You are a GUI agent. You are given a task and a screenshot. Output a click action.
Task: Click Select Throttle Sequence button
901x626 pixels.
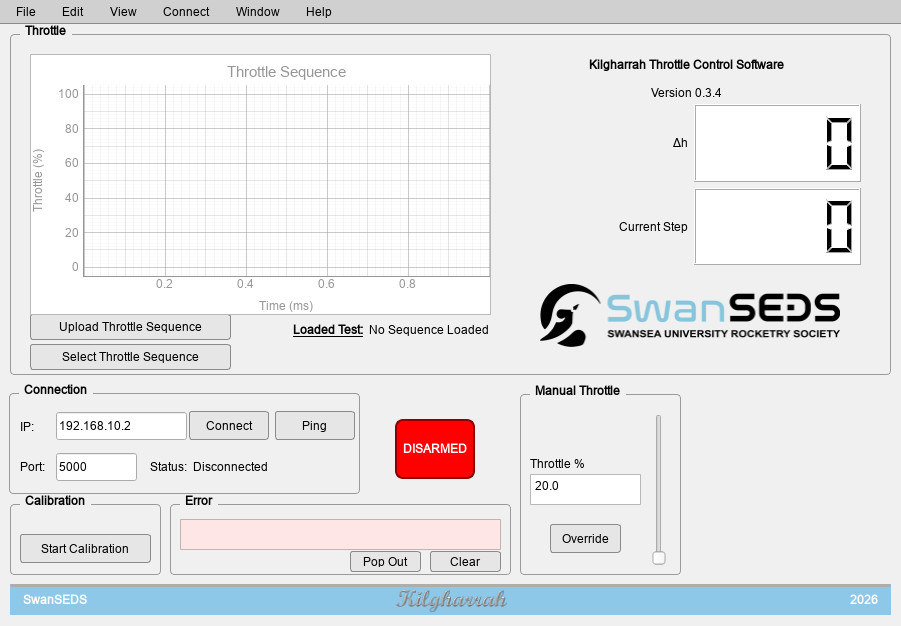coord(130,356)
